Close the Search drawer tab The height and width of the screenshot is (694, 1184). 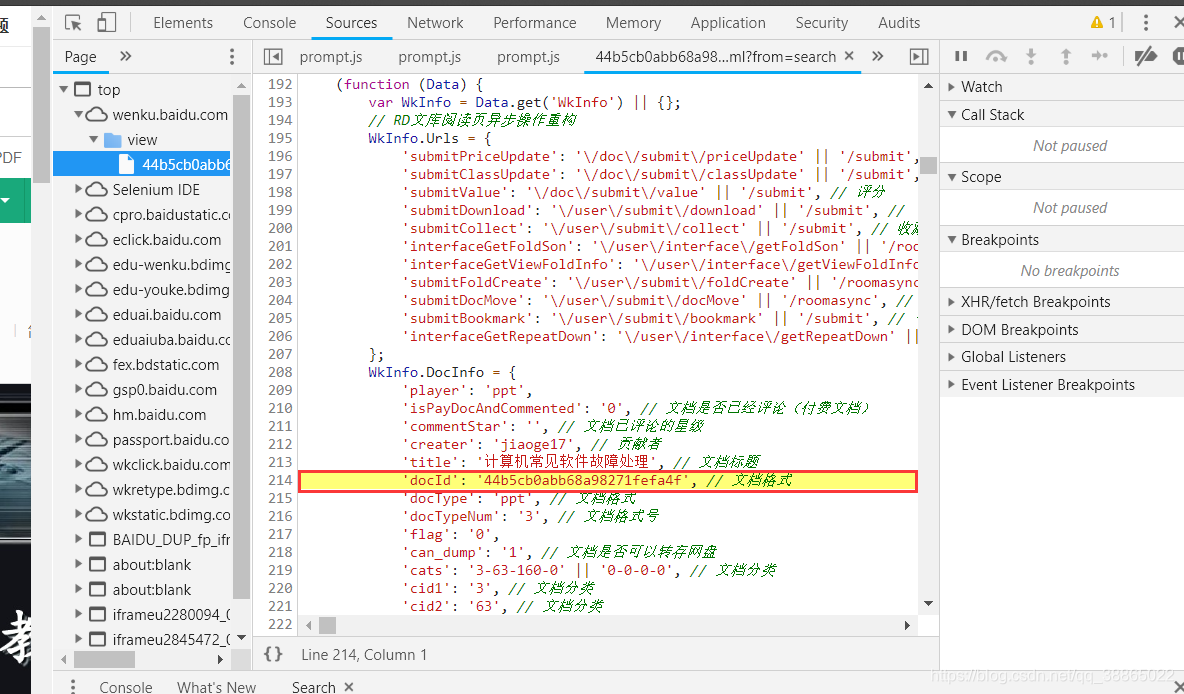(x=349, y=686)
